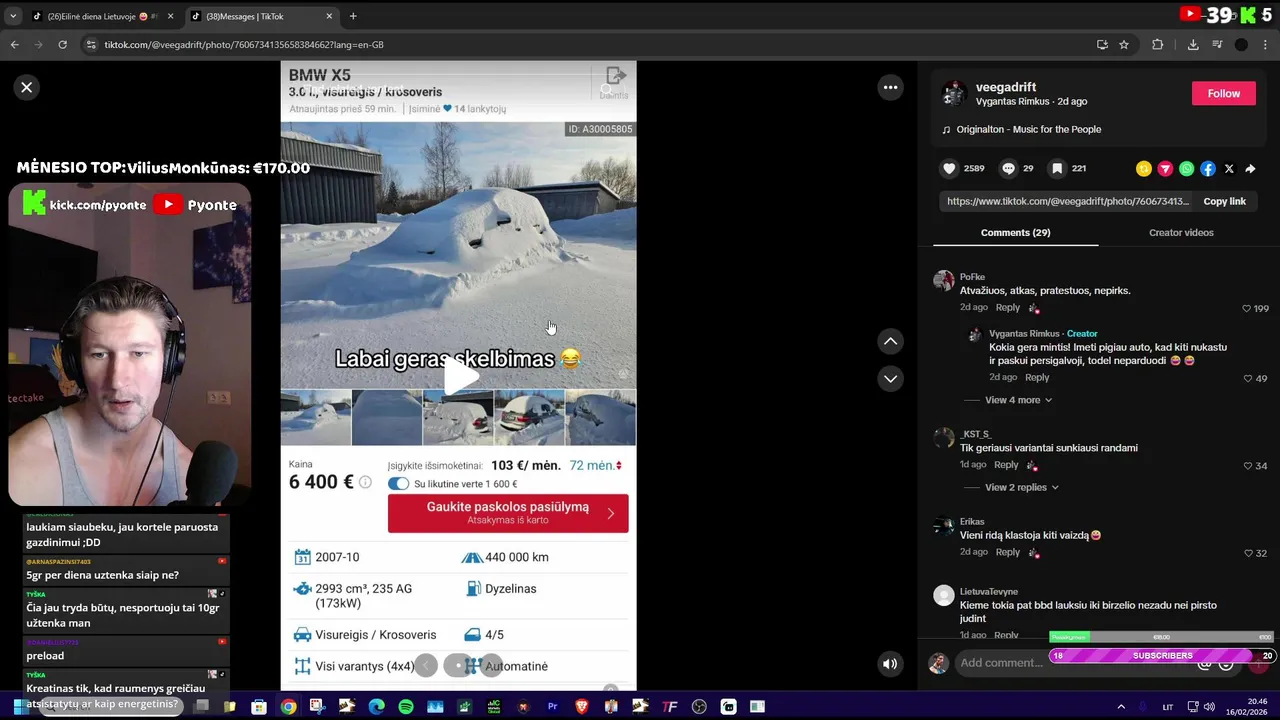
Task: Open OBS Studio from the taskbar
Action: pyautogui.click(x=699, y=706)
